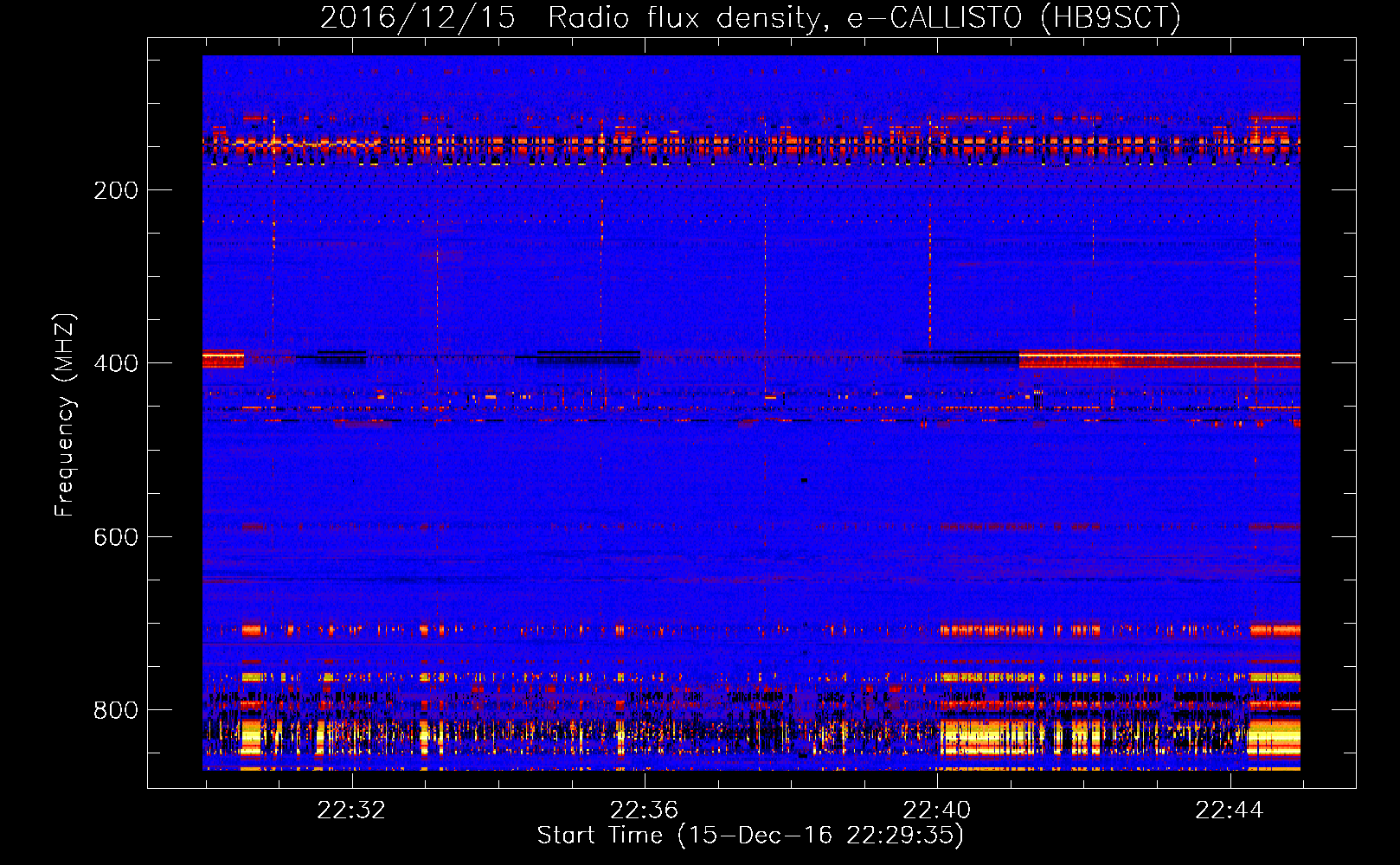Screen dimensions: 1400x865
Task: Click the 600 frequency tick label
Action: click(116, 537)
